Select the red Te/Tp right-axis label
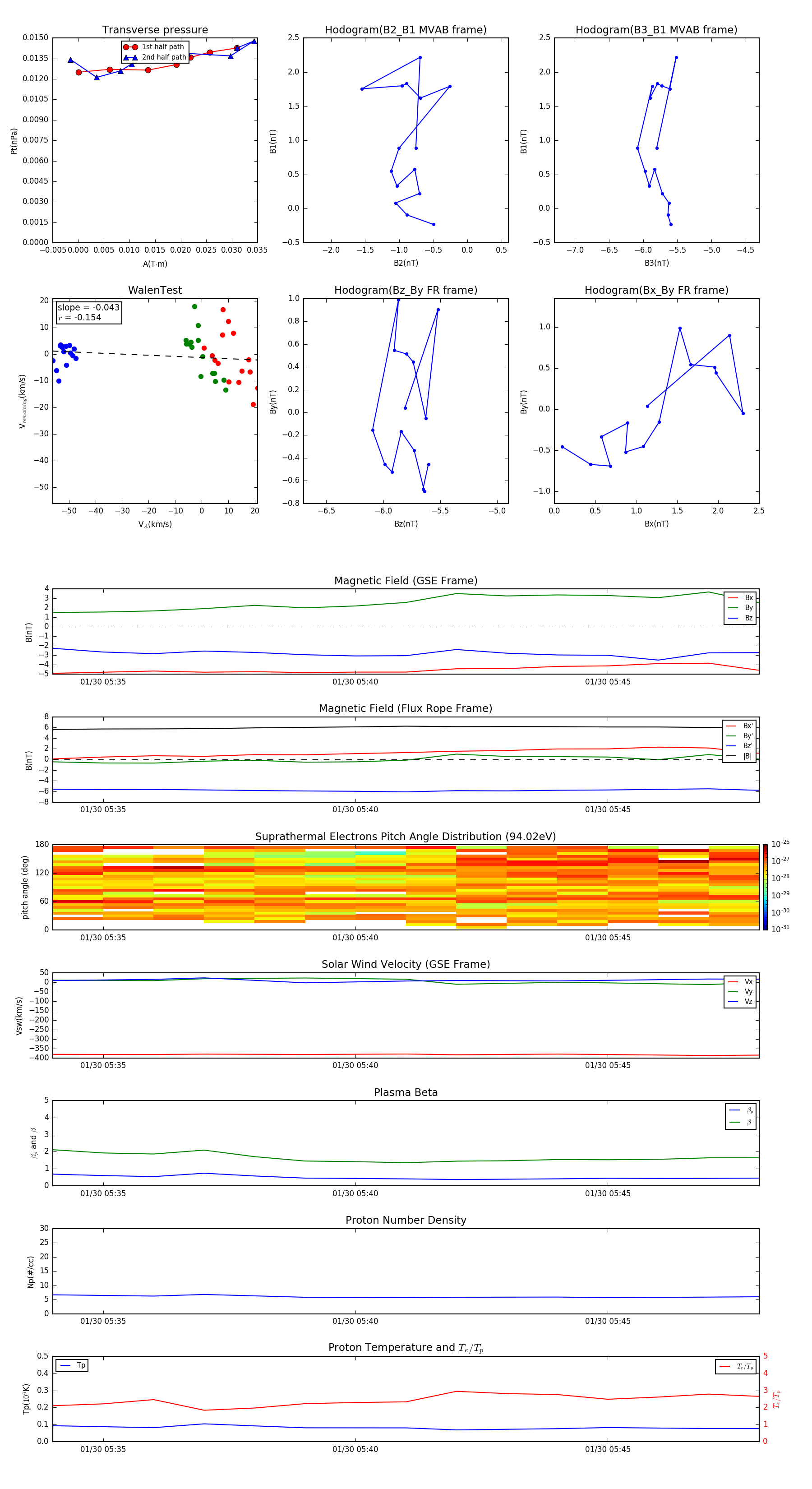Viewport: 812px width, 1489px height. [777, 1399]
